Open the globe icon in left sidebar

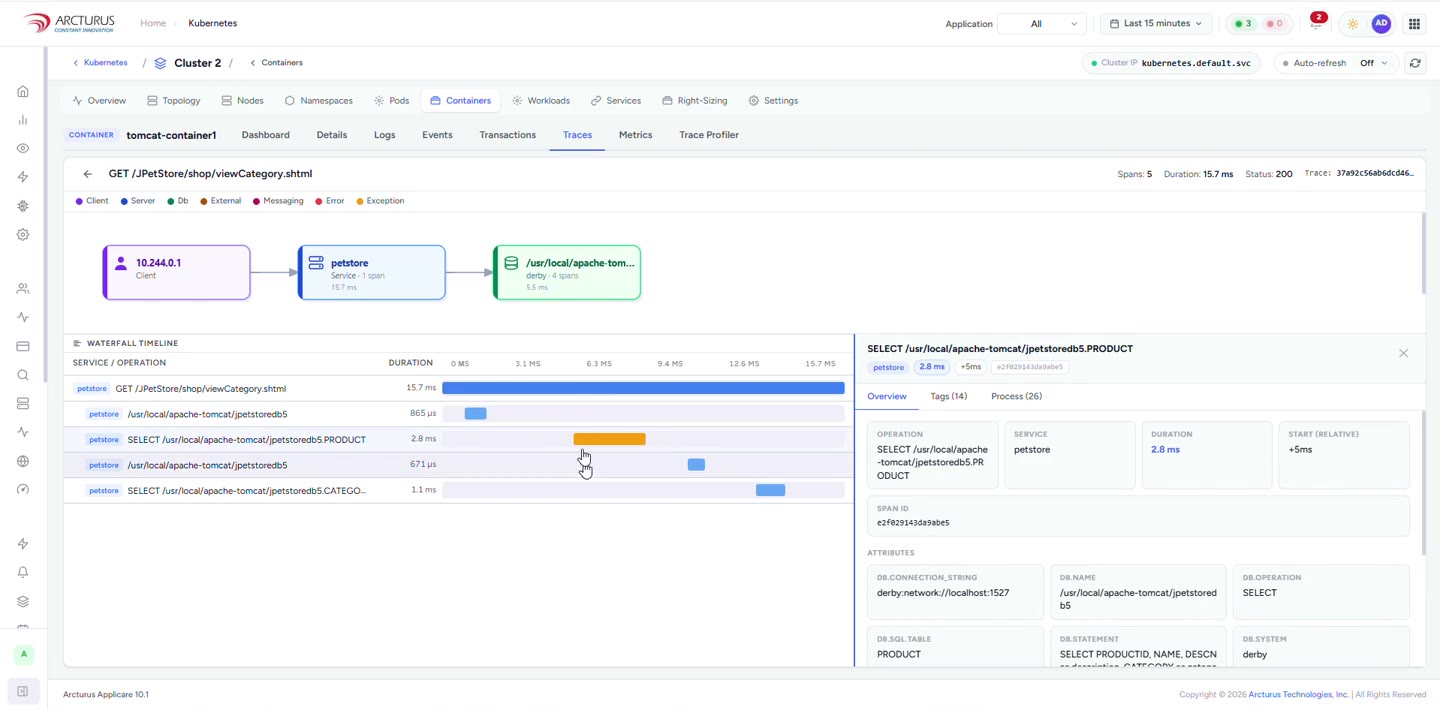[23, 461]
